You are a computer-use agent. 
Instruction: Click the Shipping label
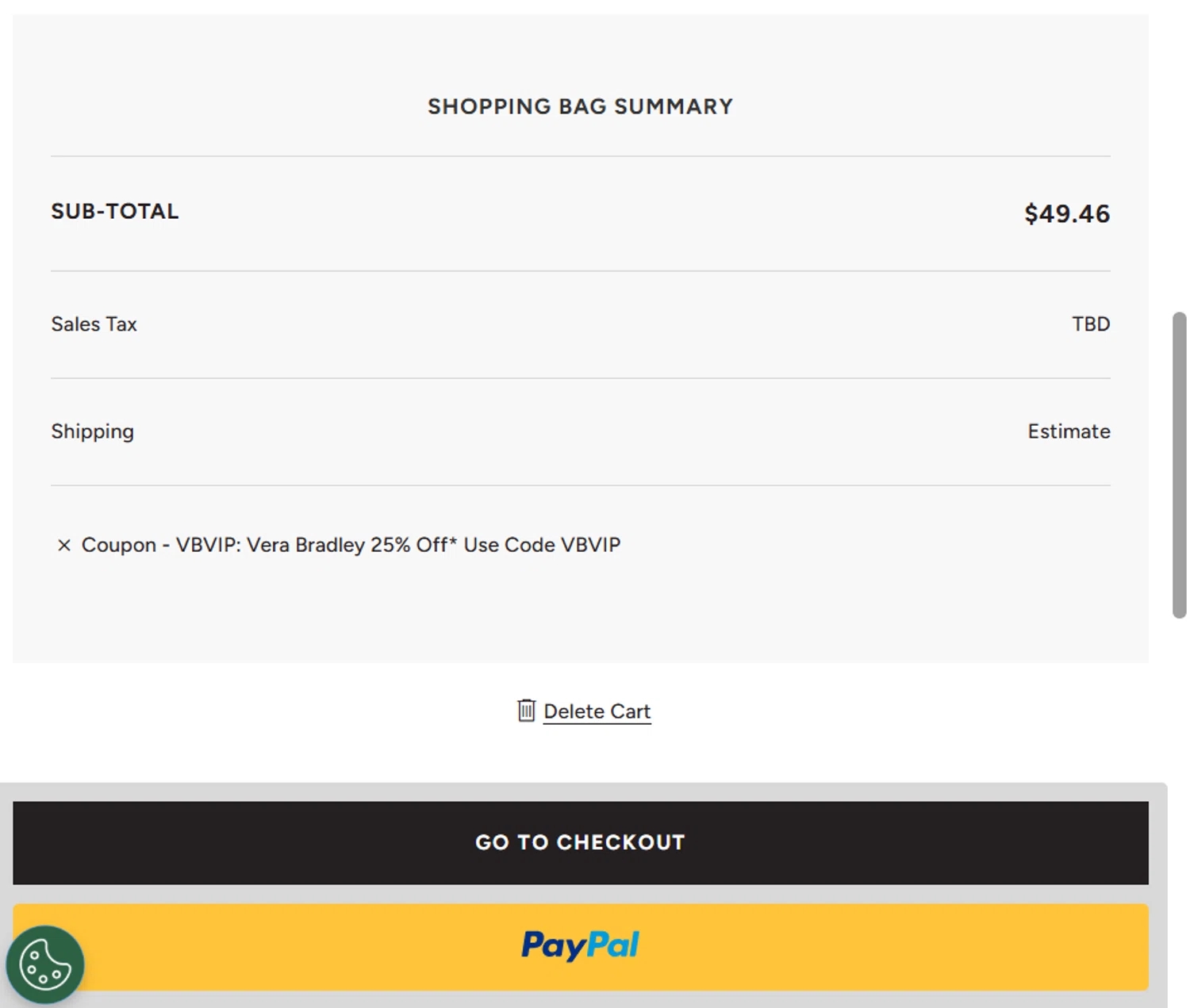(92, 431)
